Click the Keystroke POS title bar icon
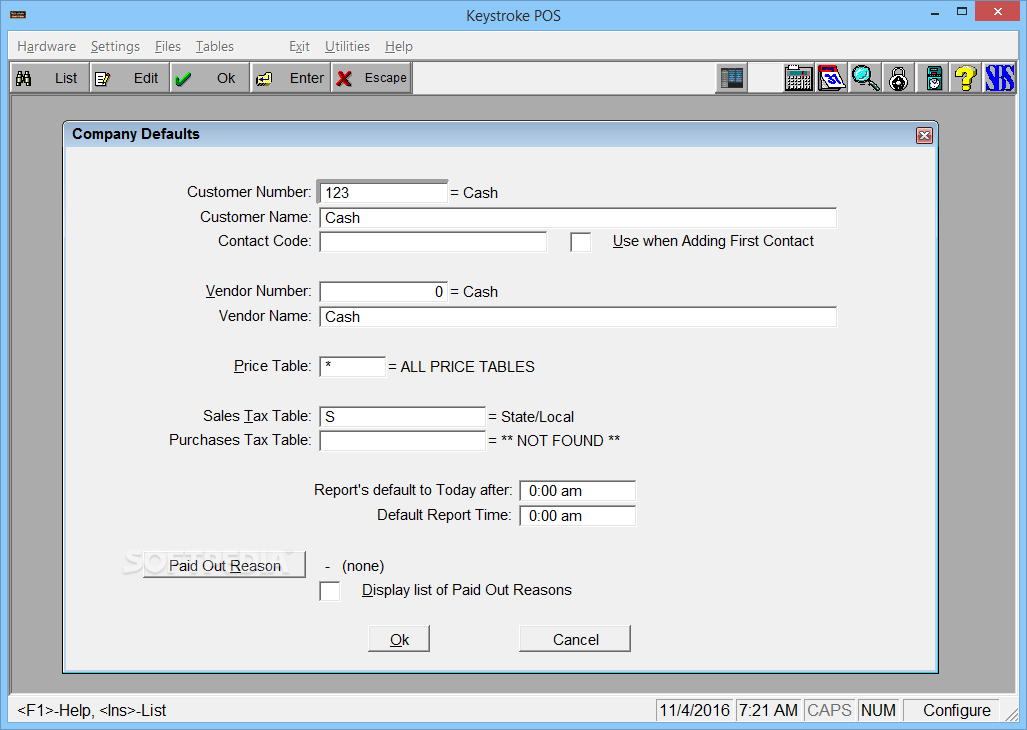The height and width of the screenshot is (730, 1027). point(18,14)
